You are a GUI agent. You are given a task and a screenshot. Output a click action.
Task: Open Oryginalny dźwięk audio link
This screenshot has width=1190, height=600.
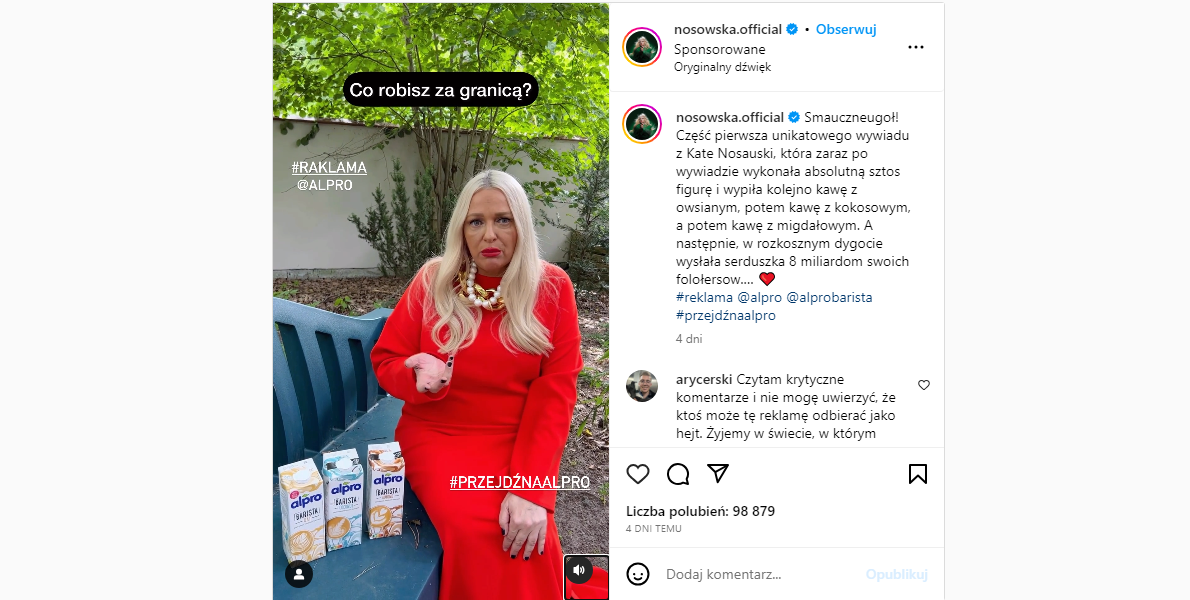722,68
